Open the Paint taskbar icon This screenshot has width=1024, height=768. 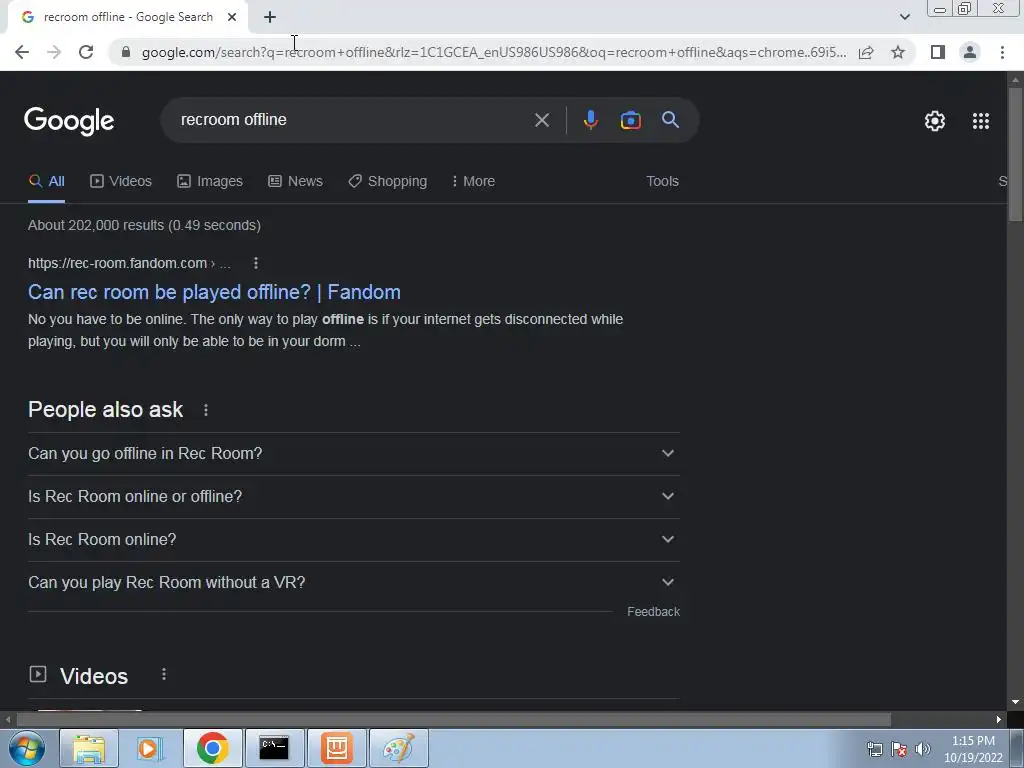pos(399,748)
